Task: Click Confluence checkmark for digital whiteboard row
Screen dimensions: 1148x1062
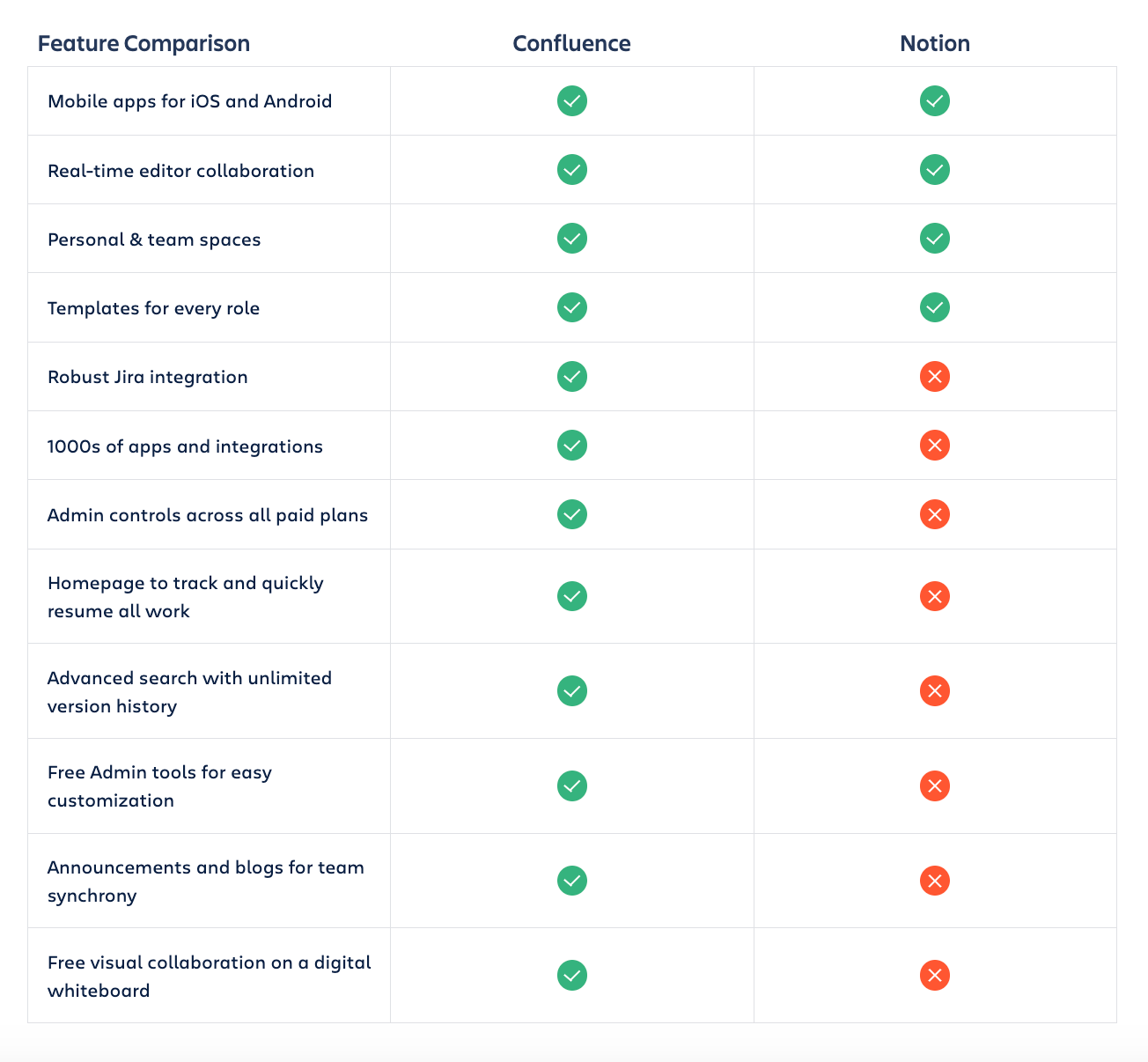Action: tap(572, 976)
